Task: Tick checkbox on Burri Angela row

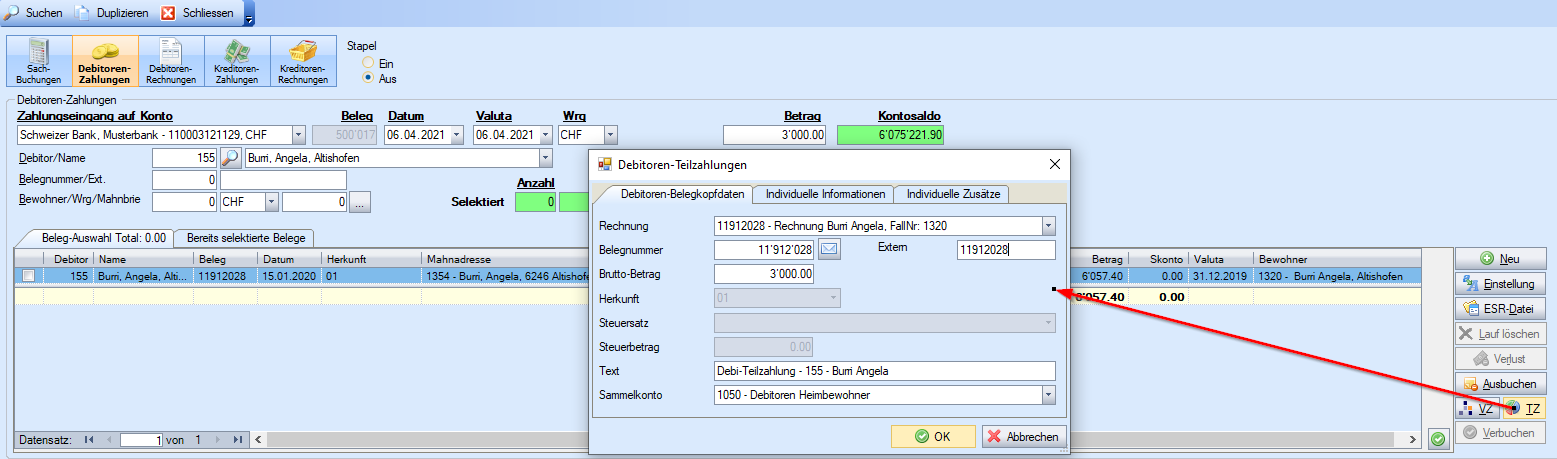Action: click(29, 275)
